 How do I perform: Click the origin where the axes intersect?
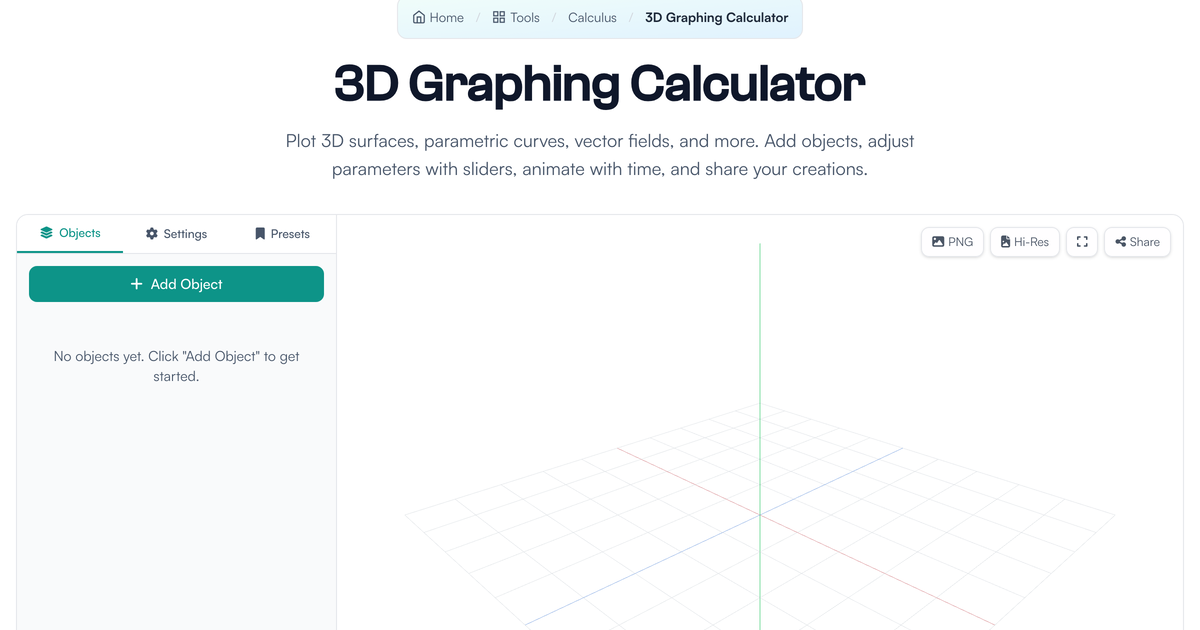[760, 515]
